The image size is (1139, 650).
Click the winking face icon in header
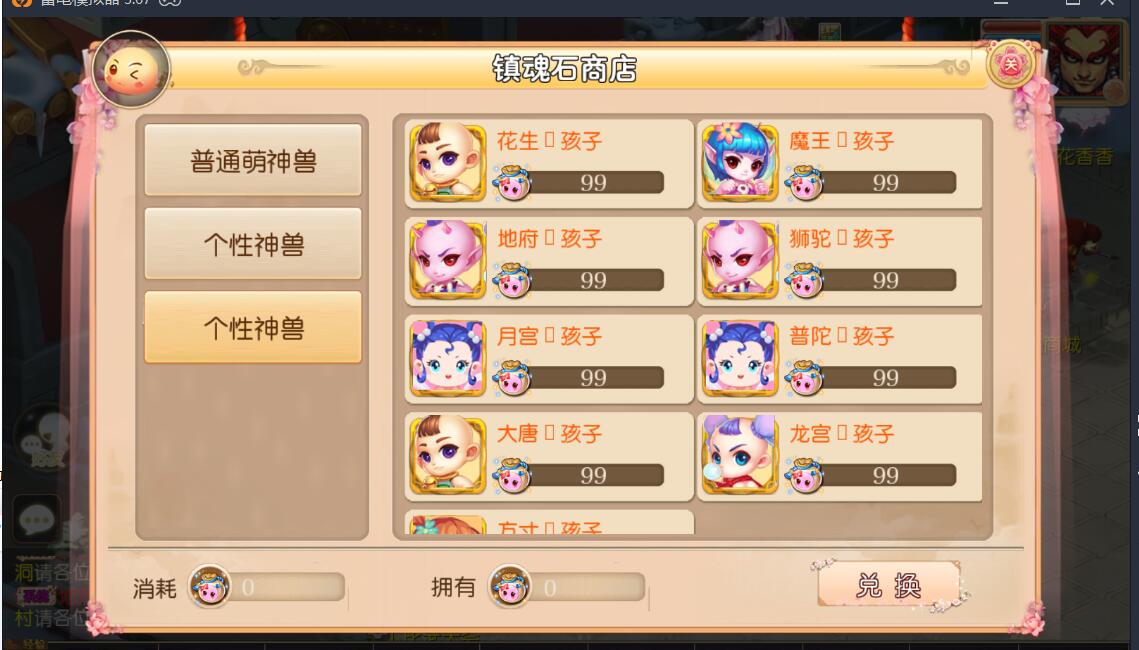(132, 70)
